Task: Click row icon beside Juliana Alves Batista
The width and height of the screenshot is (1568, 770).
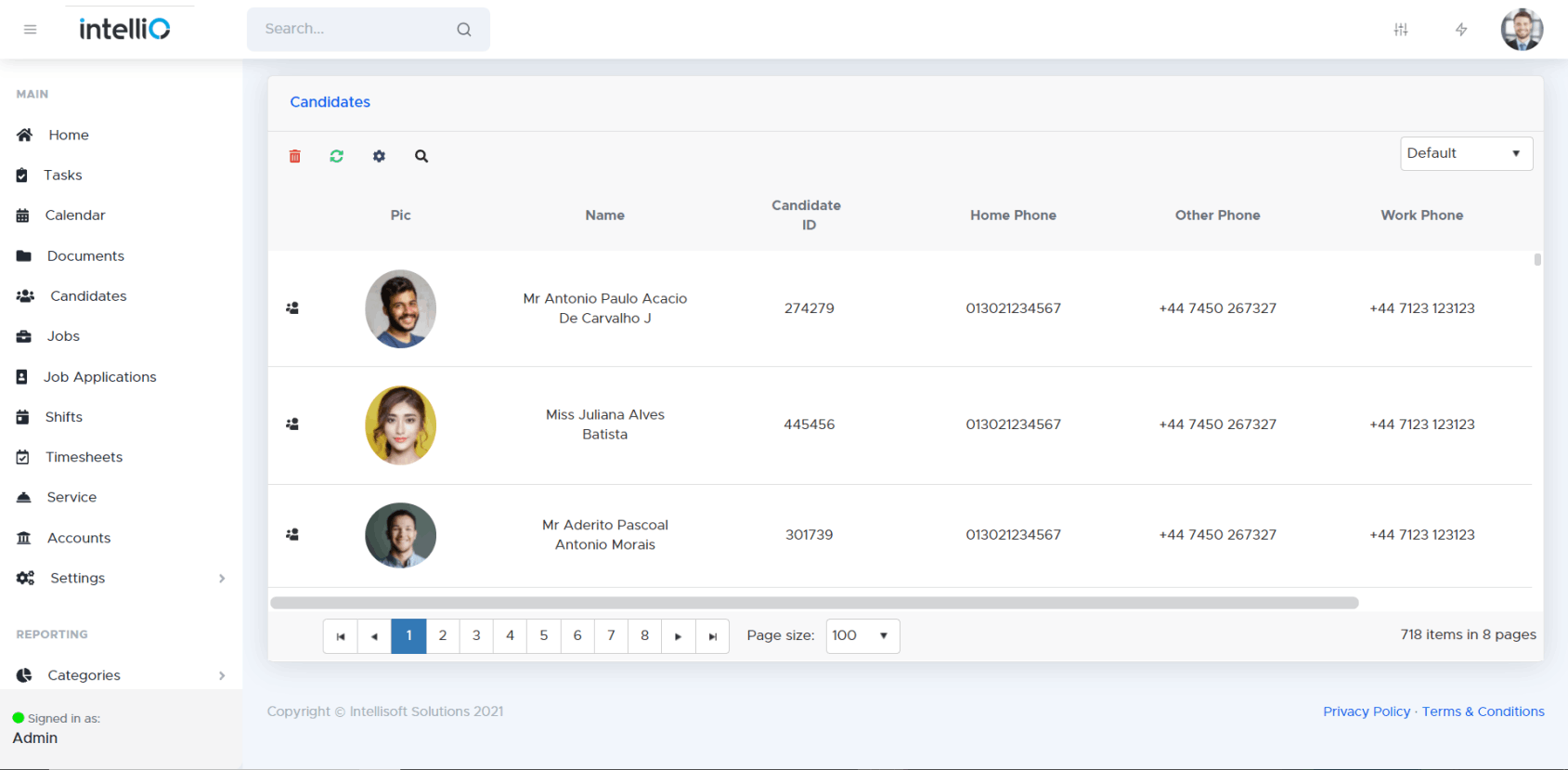Action: click(292, 424)
